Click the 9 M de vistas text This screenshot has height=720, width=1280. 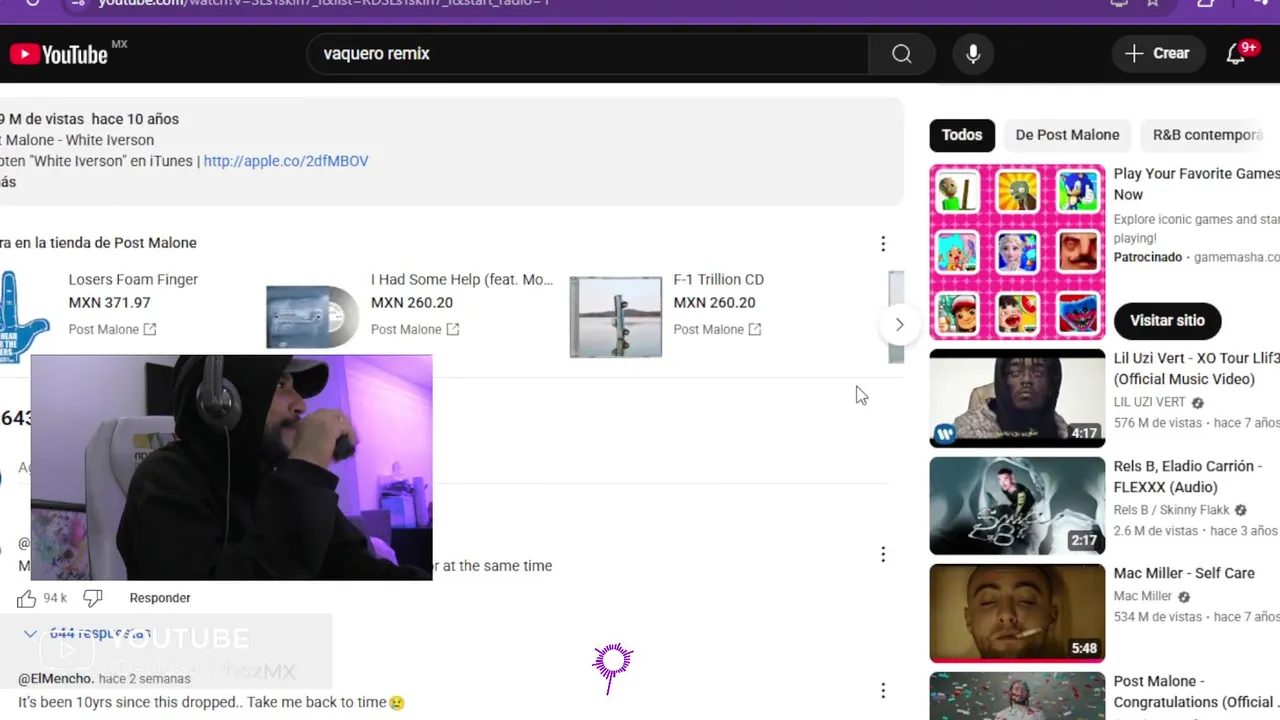[42, 119]
